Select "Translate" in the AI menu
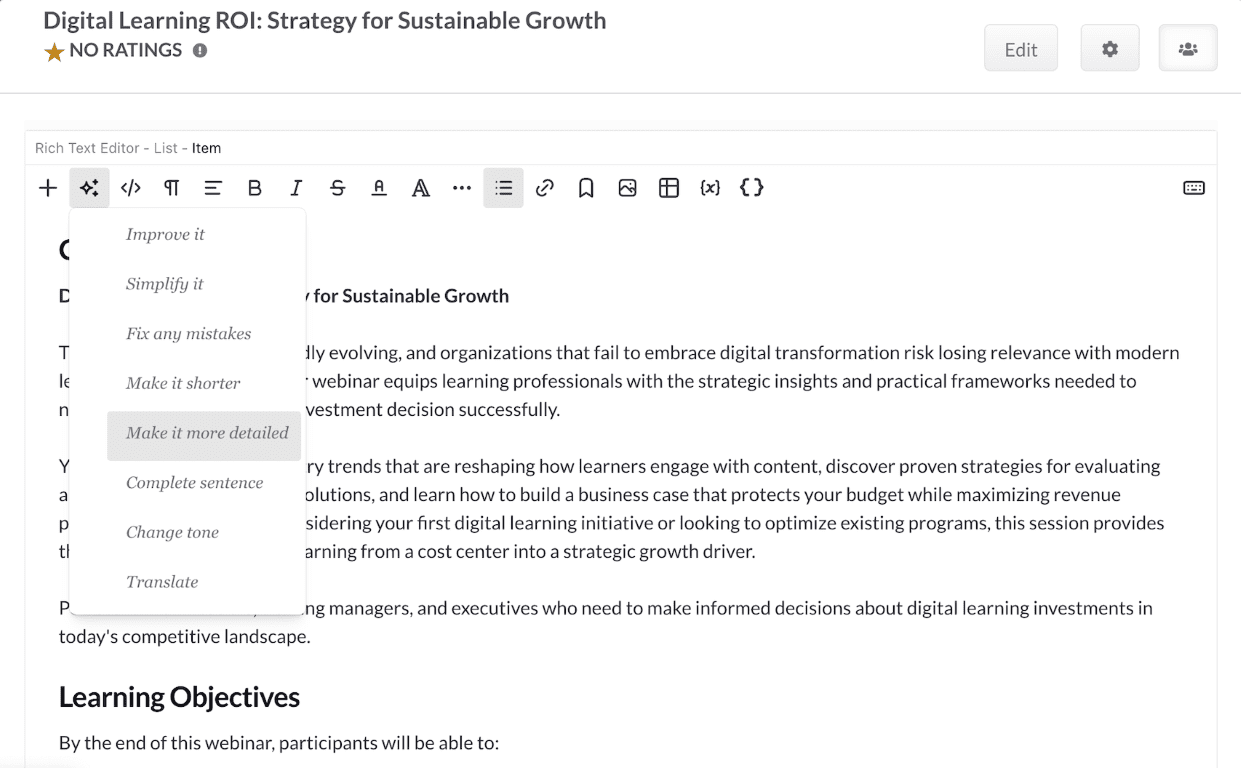1241x768 pixels. pos(162,582)
